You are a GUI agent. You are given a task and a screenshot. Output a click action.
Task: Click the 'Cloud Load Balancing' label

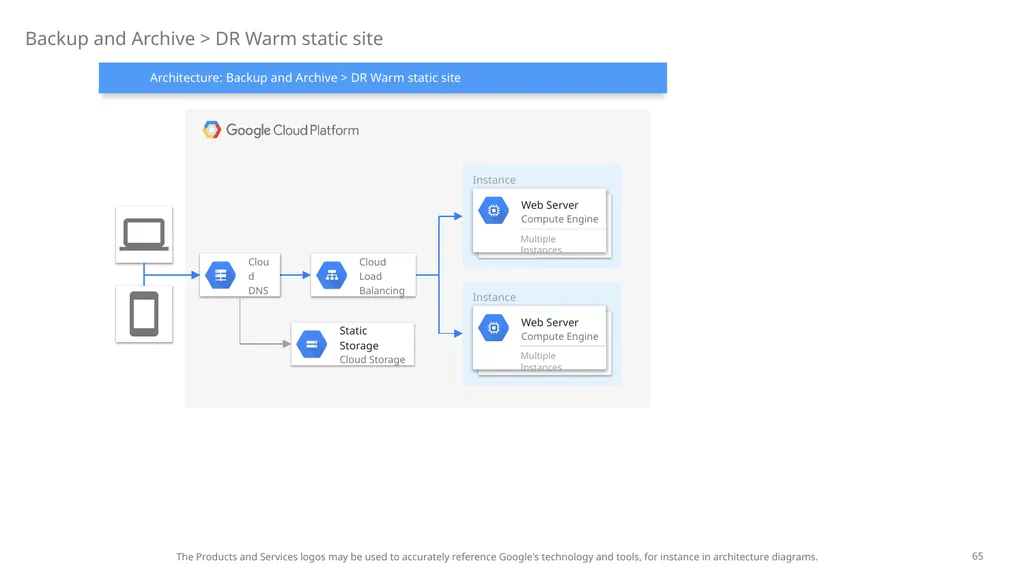pyautogui.click(x=381, y=276)
